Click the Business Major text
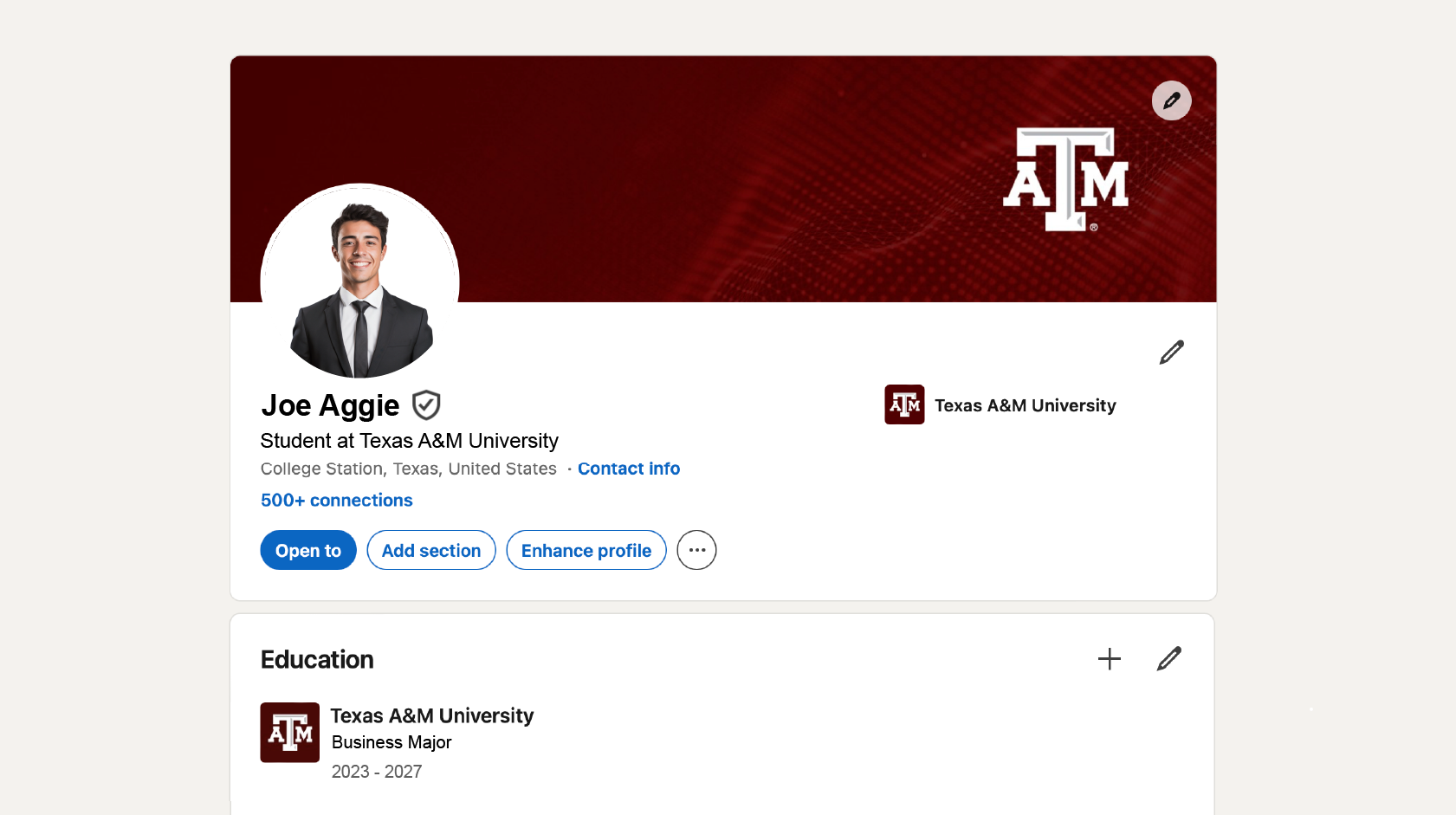 pyautogui.click(x=392, y=742)
